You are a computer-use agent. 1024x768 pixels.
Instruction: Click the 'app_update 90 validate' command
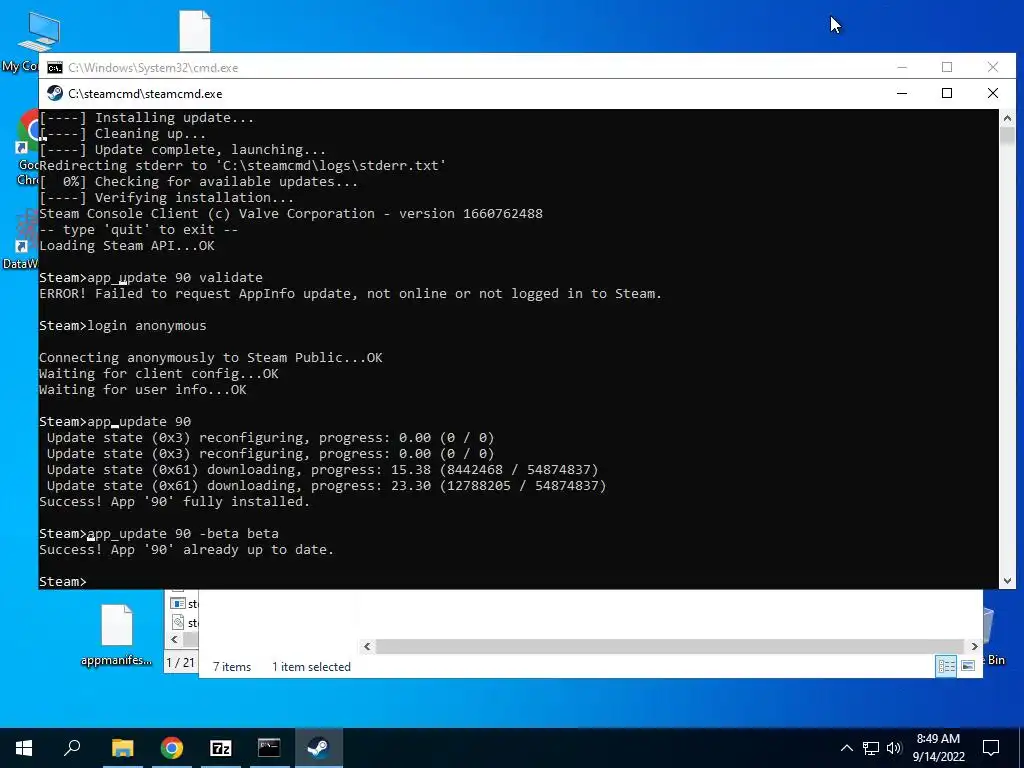151,278
